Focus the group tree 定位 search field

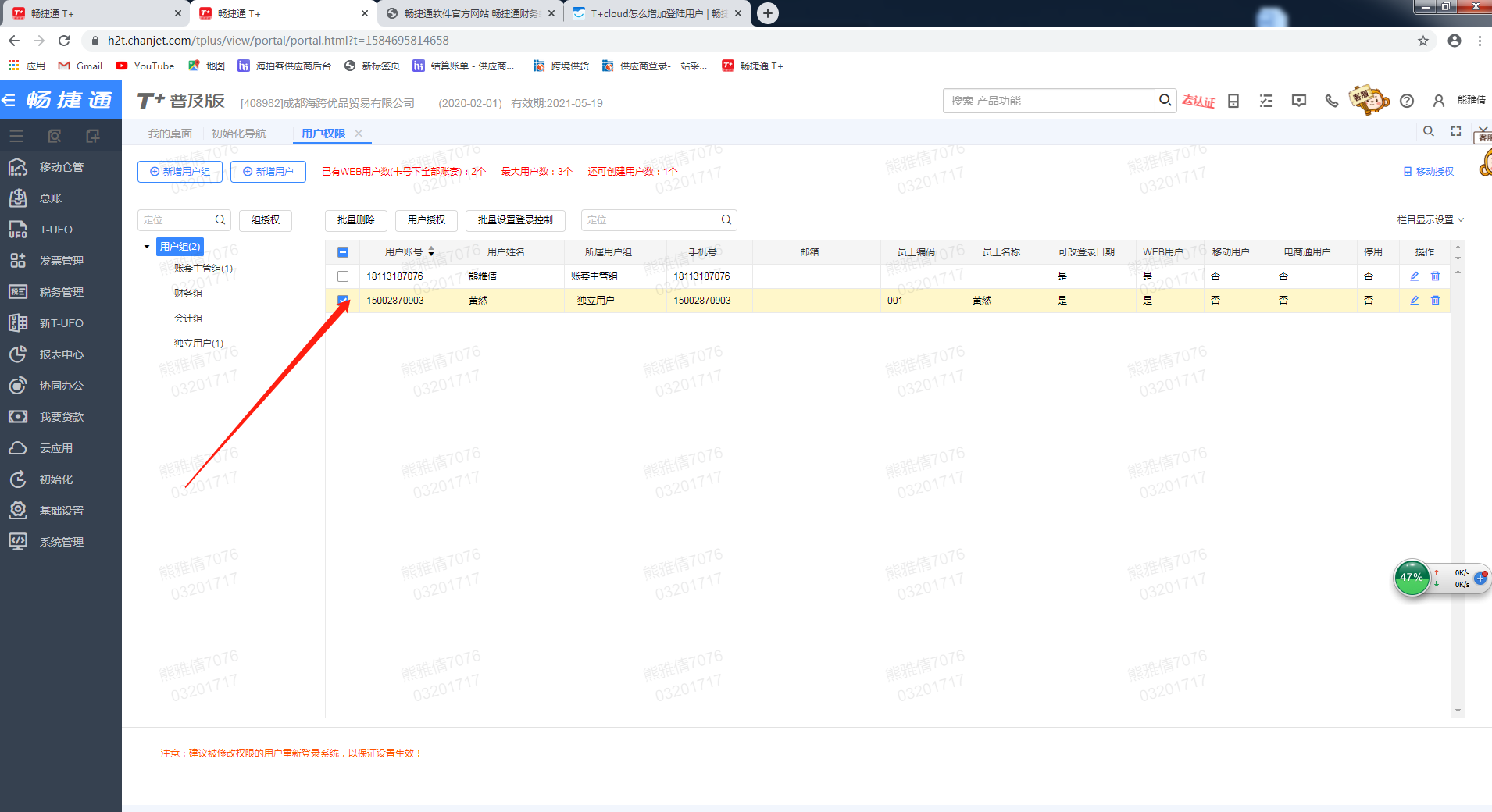tap(176, 220)
